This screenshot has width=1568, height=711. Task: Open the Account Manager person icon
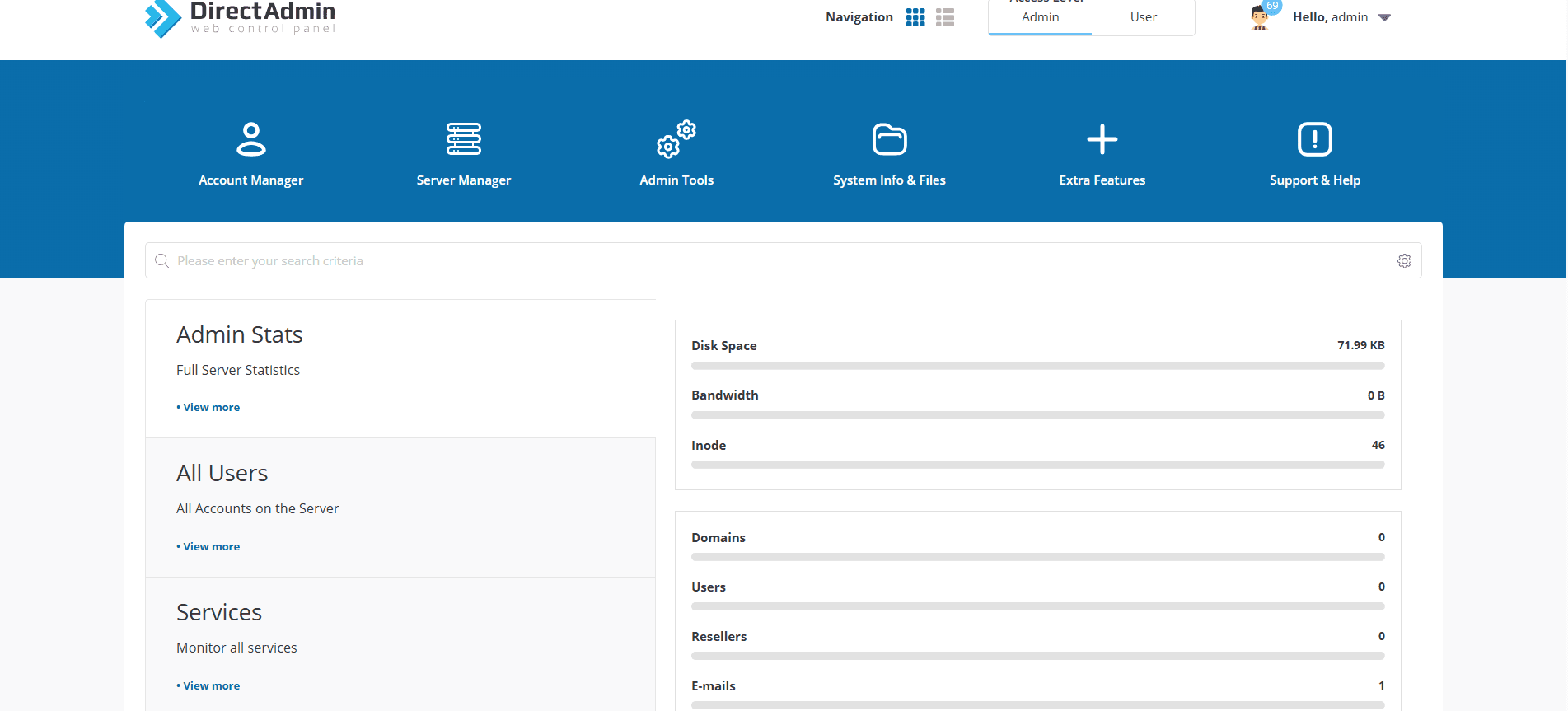(x=250, y=139)
